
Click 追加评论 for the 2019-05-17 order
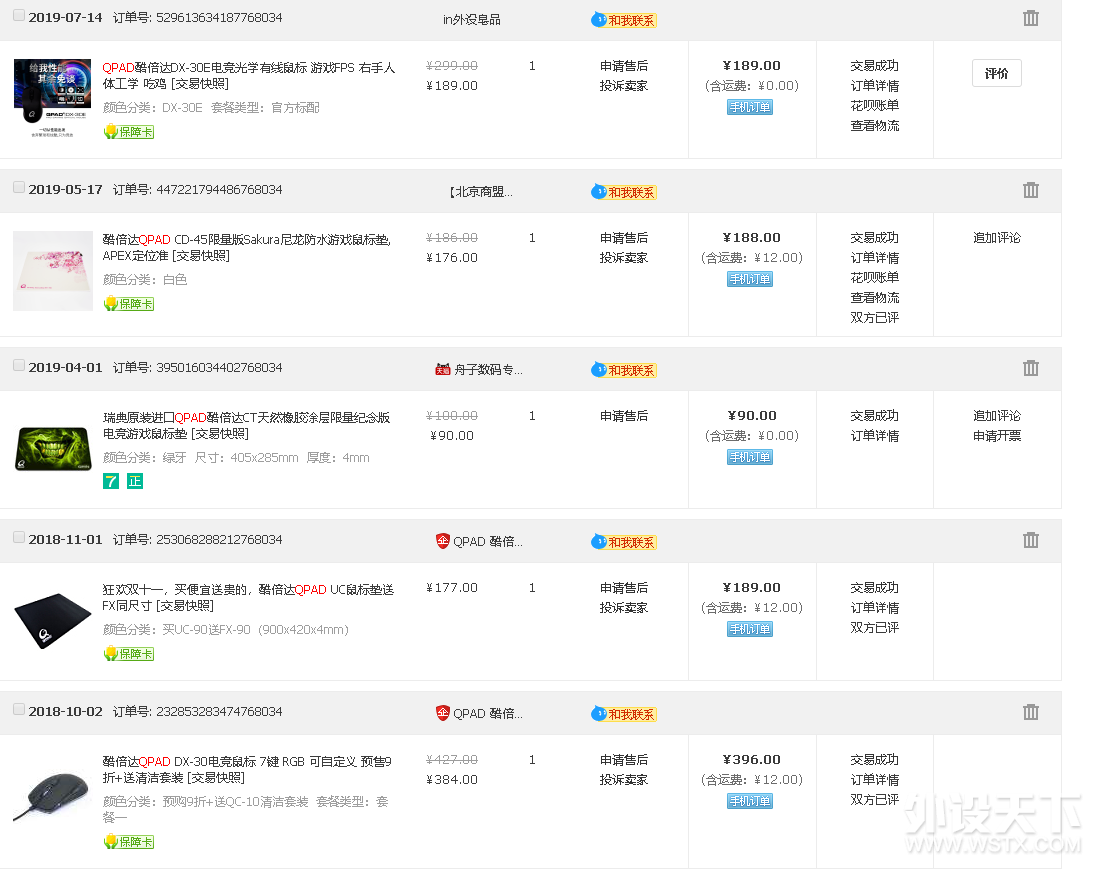[x=997, y=238]
